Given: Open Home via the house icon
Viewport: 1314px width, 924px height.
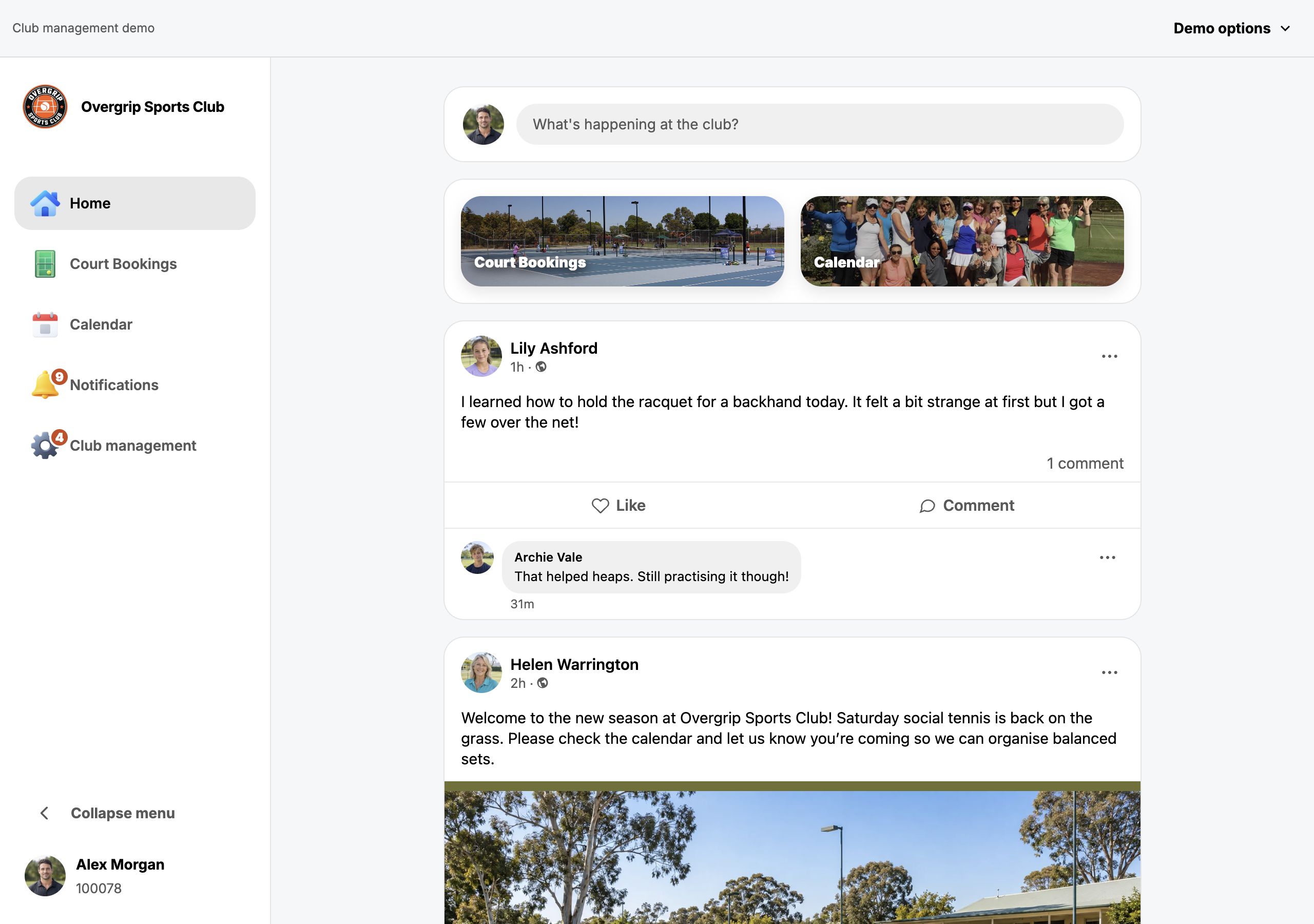Looking at the screenshot, I should click(x=45, y=203).
